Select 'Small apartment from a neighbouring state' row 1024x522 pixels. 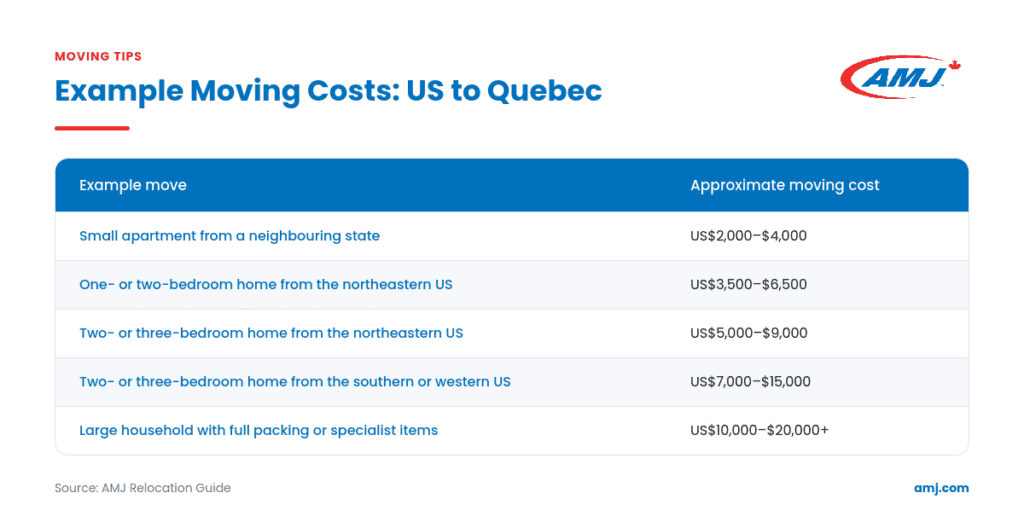tap(511, 236)
